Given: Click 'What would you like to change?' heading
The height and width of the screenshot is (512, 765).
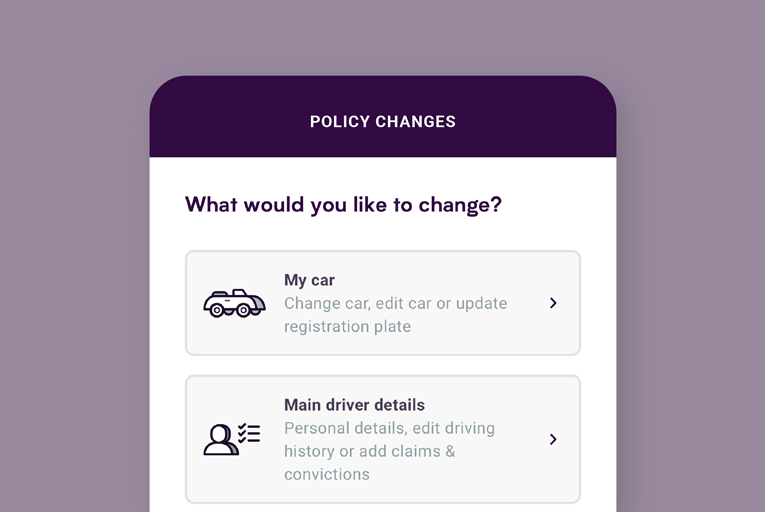Looking at the screenshot, I should 343,205.
